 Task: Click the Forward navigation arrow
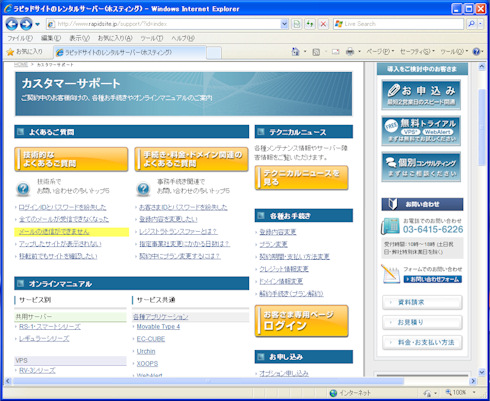pyautogui.click(x=26, y=24)
